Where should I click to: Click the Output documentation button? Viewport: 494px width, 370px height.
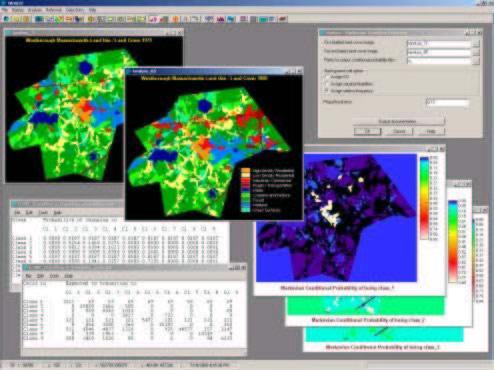pyautogui.click(x=398, y=121)
